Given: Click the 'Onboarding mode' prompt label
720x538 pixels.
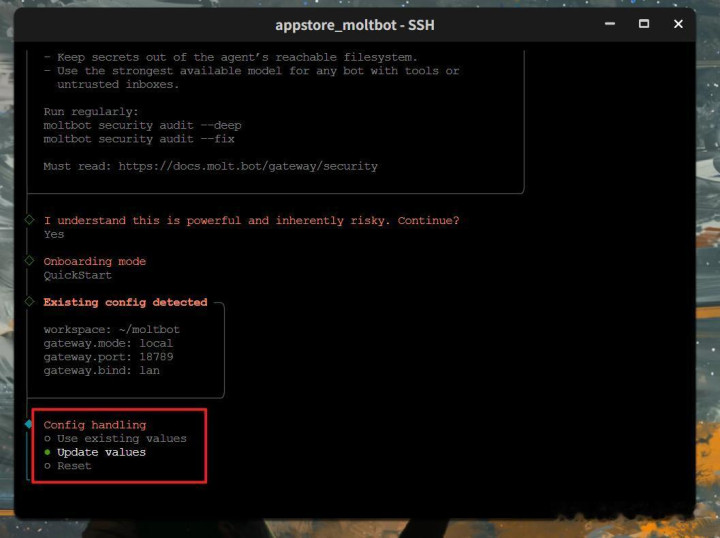Looking at the screenshot, I should click(x=95, y=261).
